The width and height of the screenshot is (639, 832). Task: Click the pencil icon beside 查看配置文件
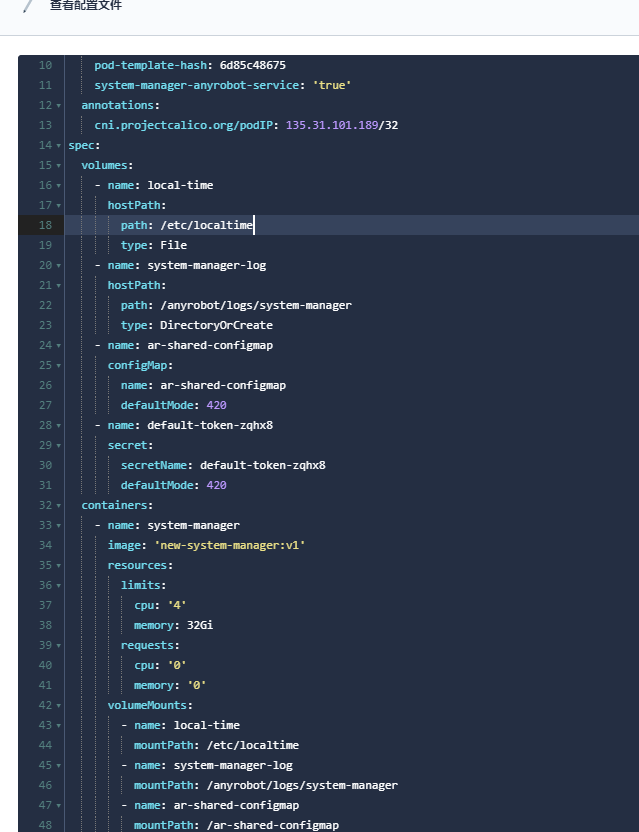click(28, 5)
